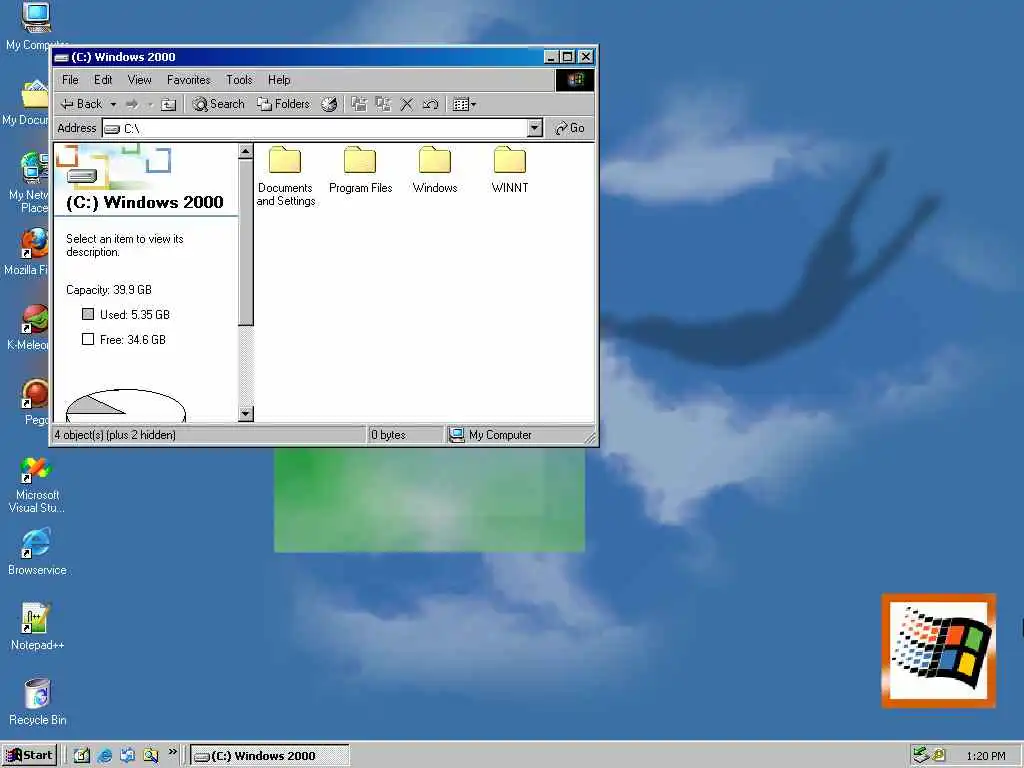Select the Program Files folder

click(360, 170)
